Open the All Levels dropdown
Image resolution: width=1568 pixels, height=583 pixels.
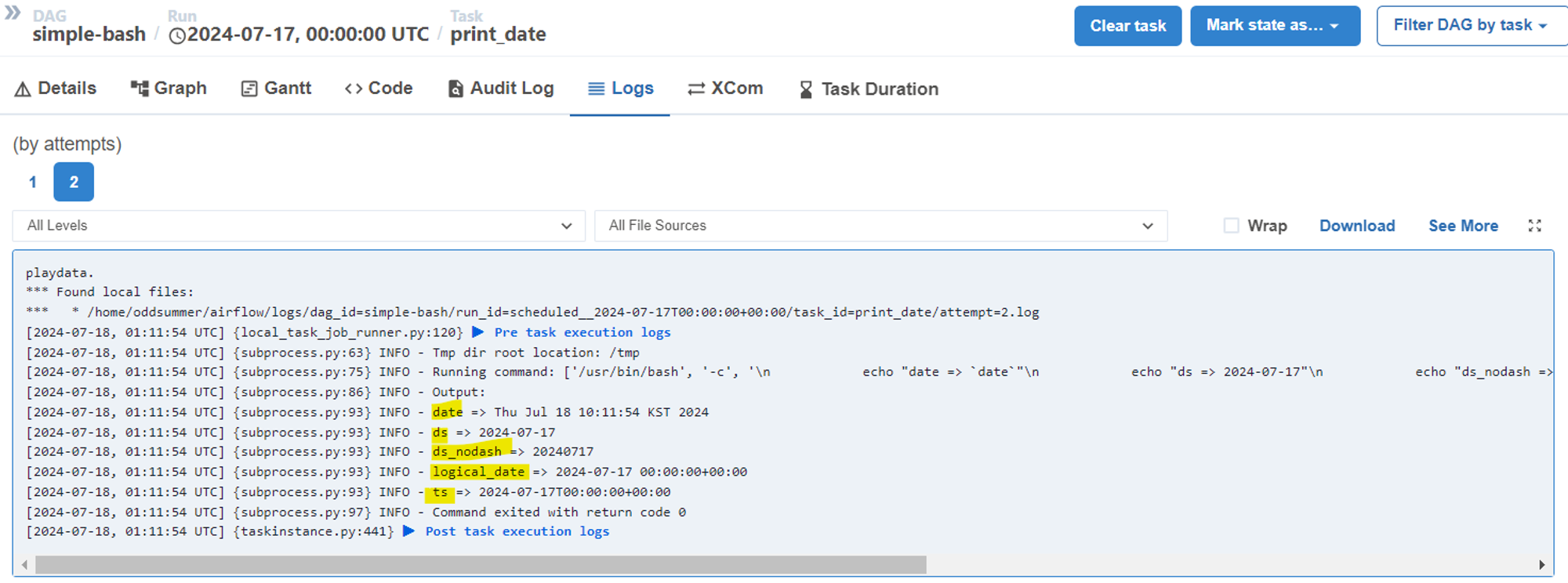(x=299, y=226)
